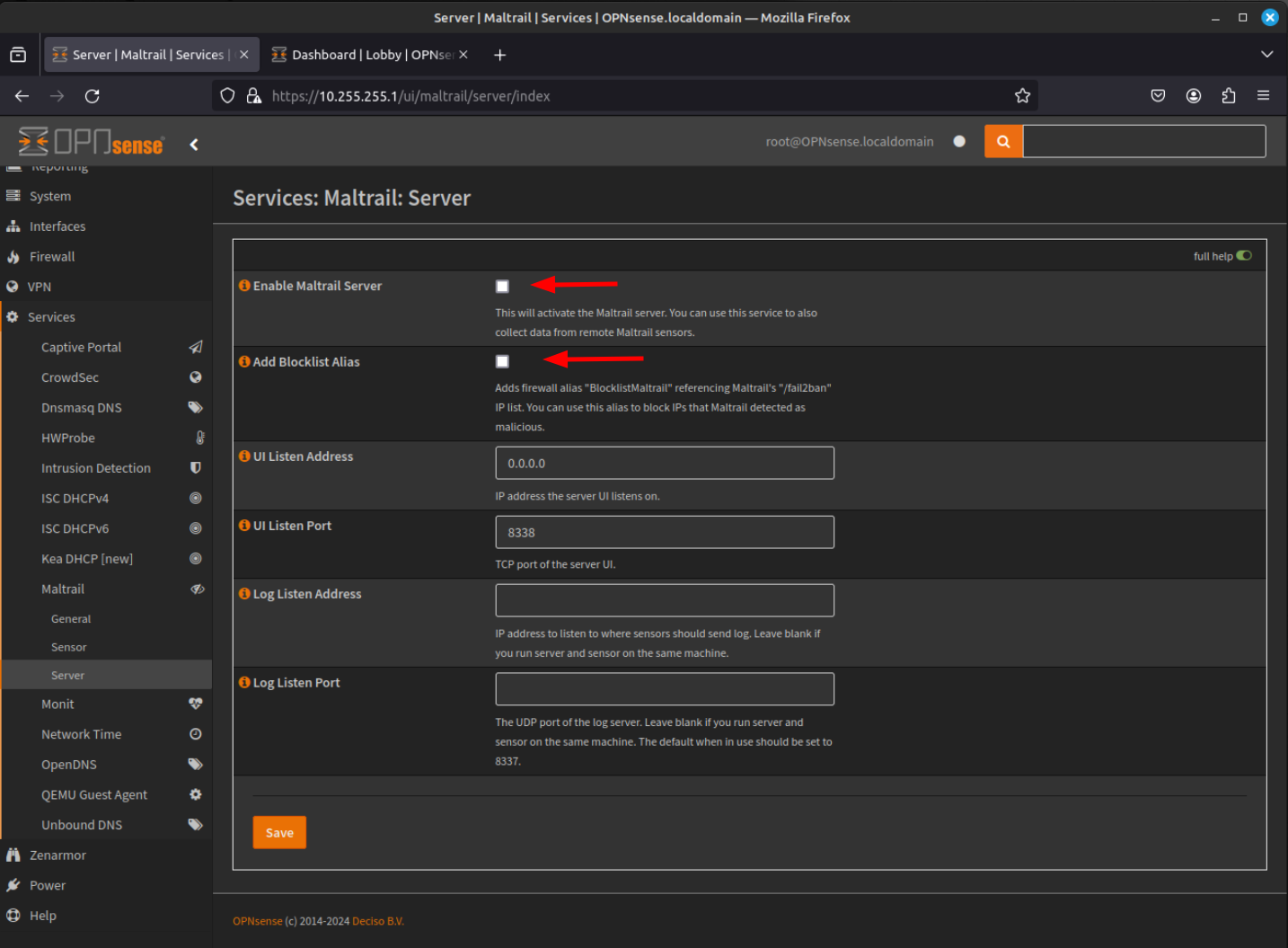Expand the Help sidebar menu
The width and height of the screenshot is (1288, 948).
pos(106,916)
